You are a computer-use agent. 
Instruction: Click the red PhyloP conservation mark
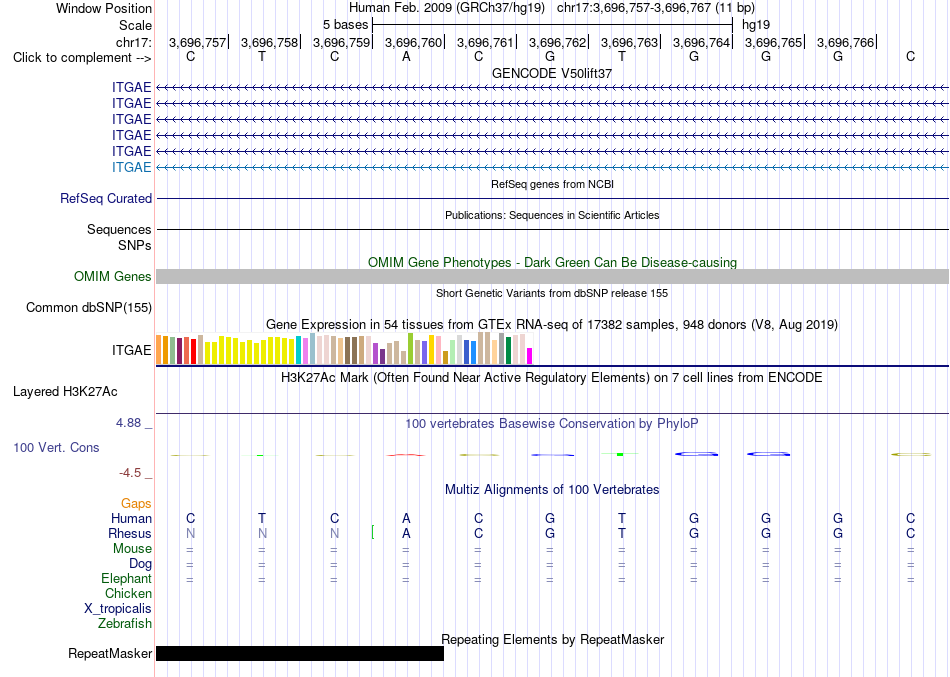[405, 455]
